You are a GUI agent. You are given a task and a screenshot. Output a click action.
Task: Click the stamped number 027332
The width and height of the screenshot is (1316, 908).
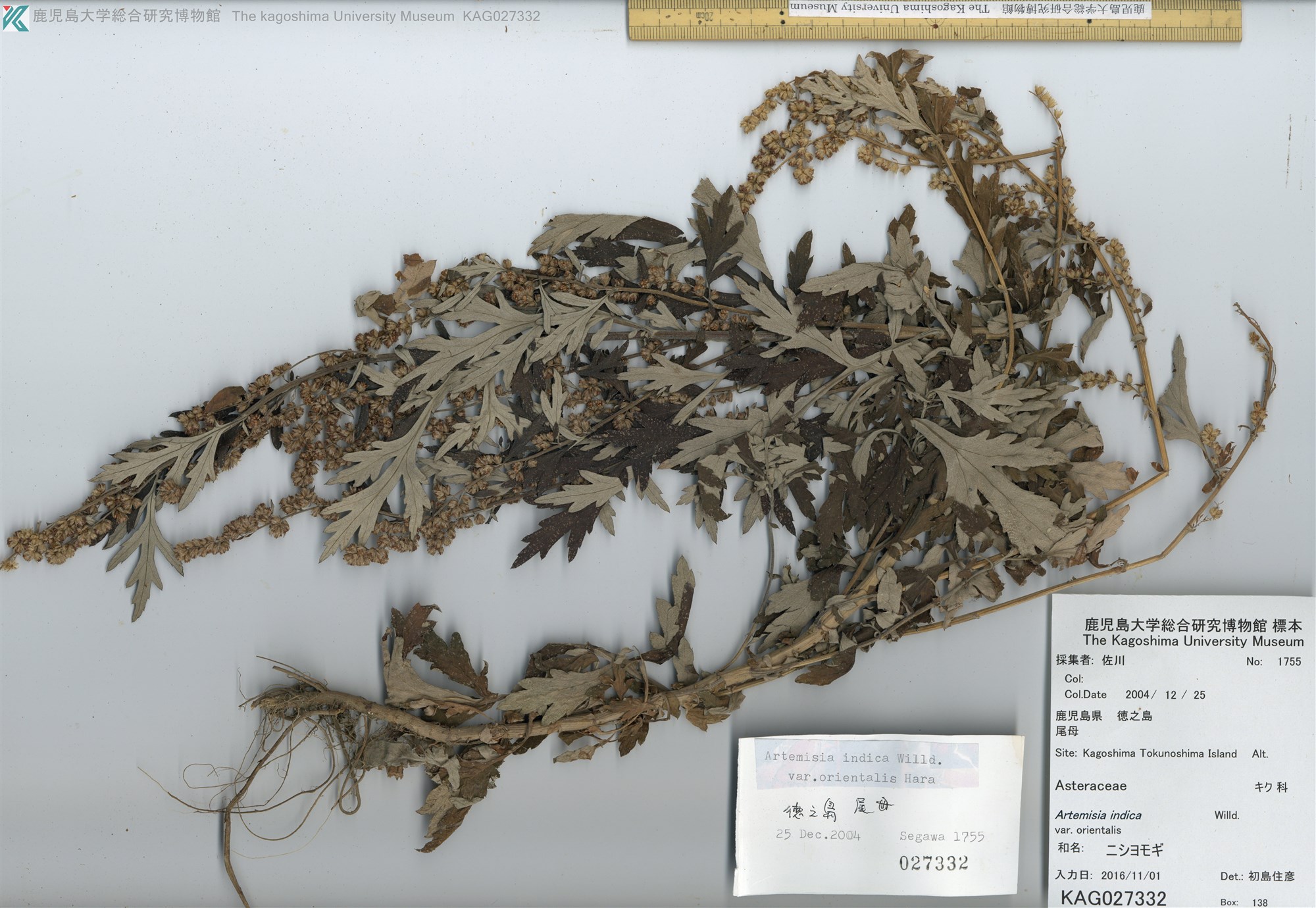tap(934, 863)
